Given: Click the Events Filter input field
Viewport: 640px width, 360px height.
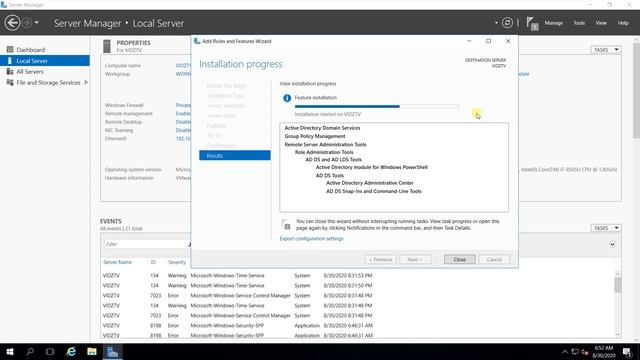Looking at the screenshot, I should (146, 244).
